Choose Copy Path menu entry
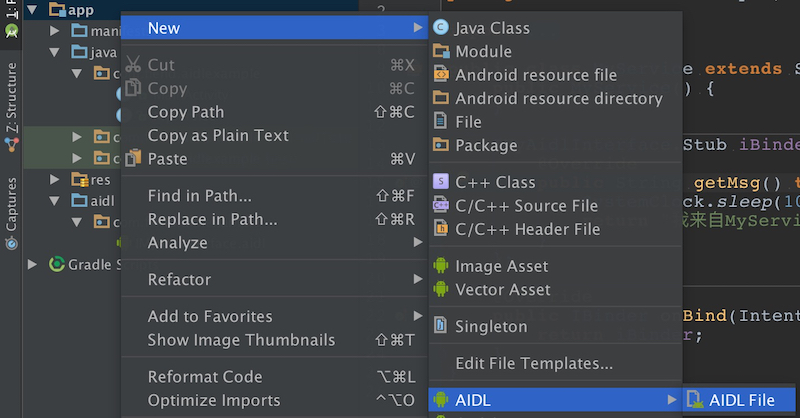This screenshot has height=418, width=800. [x=274, y=112]
